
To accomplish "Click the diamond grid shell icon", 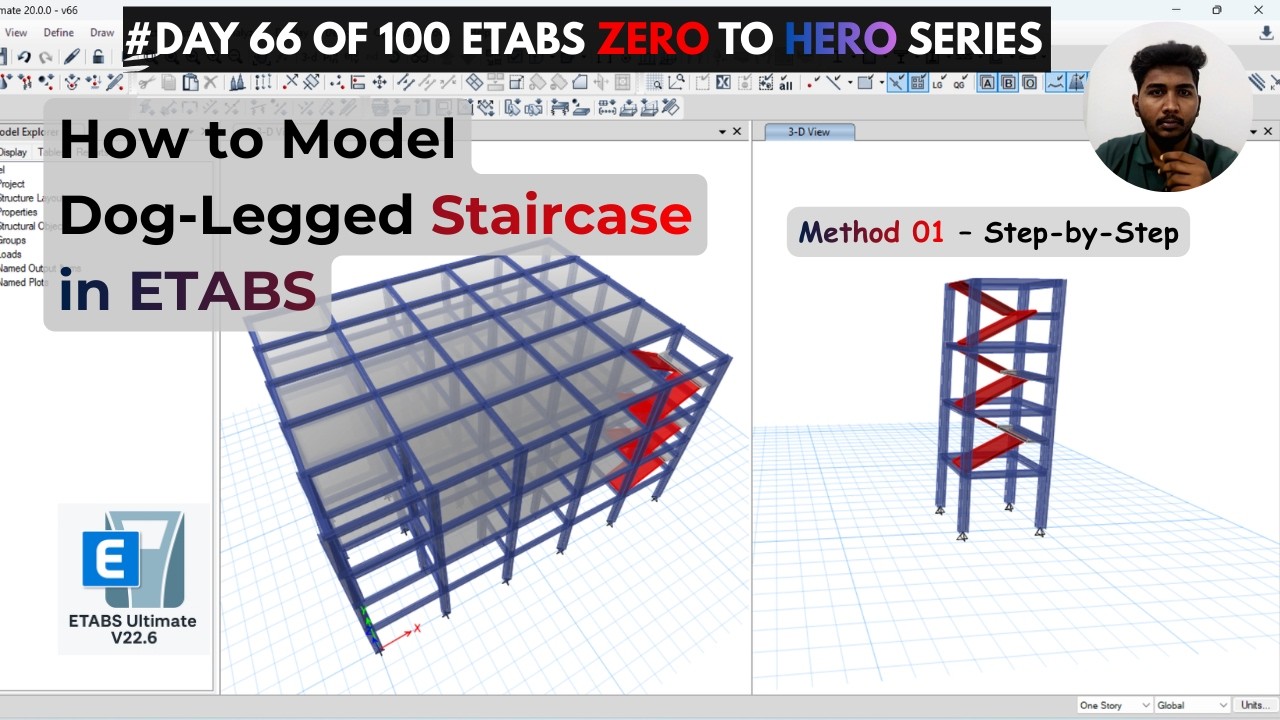I will (474, 83).
